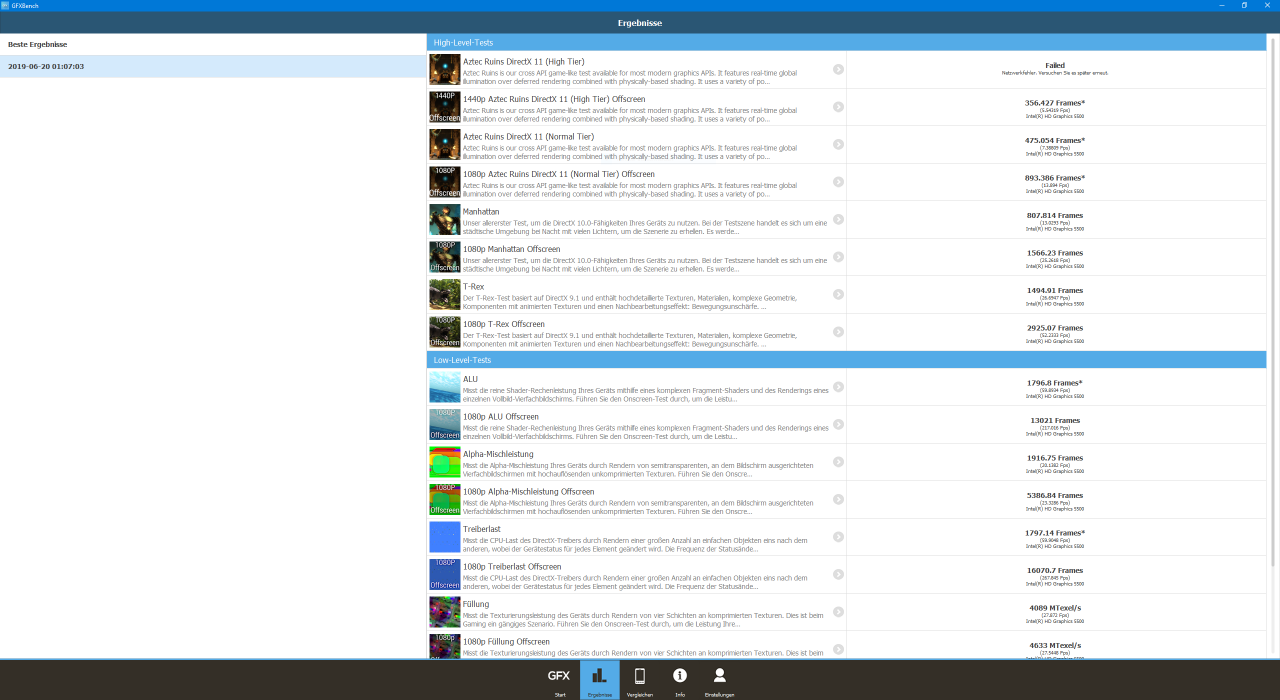Viewport: 1280px width, 700px height.
Task: Click the 5386.84 Frames result
Action: coord(1055,495)
